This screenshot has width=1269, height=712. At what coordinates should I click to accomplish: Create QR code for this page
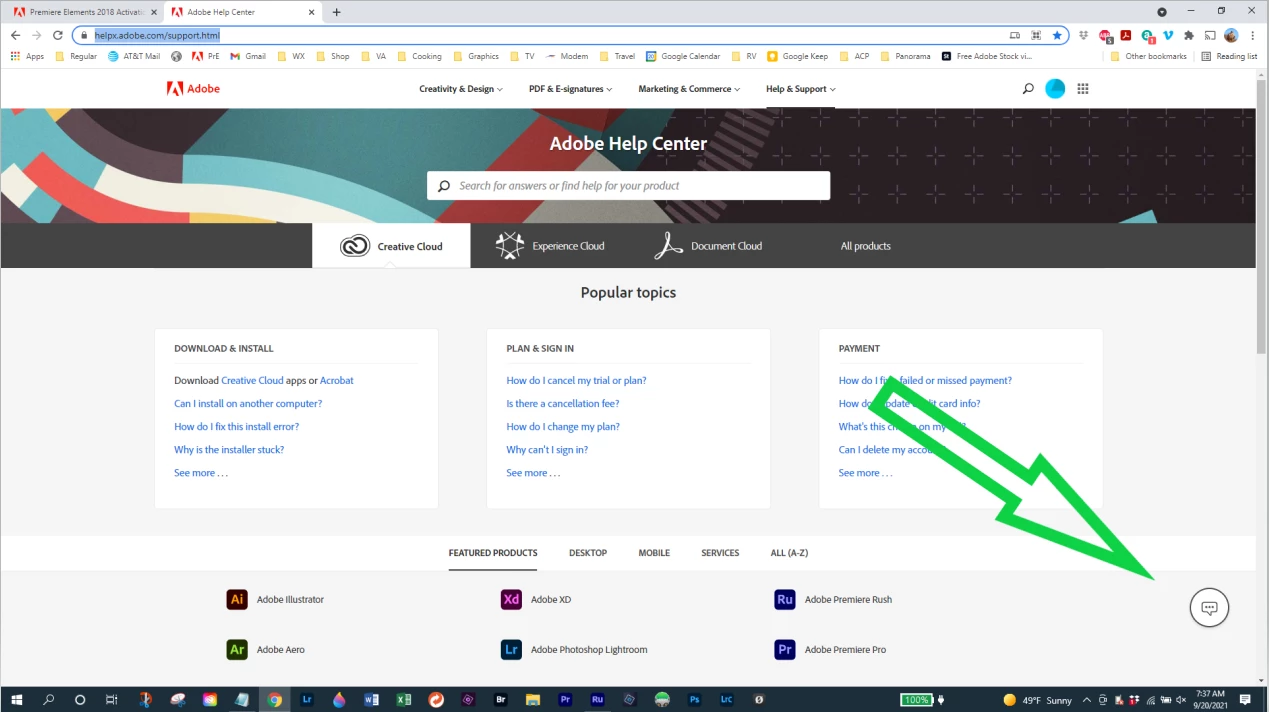click(1036, 35)
